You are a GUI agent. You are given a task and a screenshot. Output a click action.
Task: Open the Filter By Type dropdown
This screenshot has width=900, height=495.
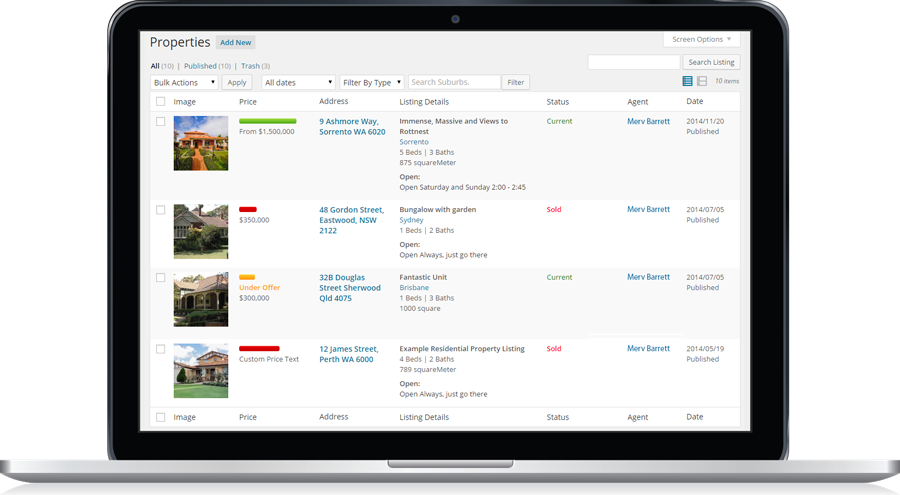coord(372,82)
